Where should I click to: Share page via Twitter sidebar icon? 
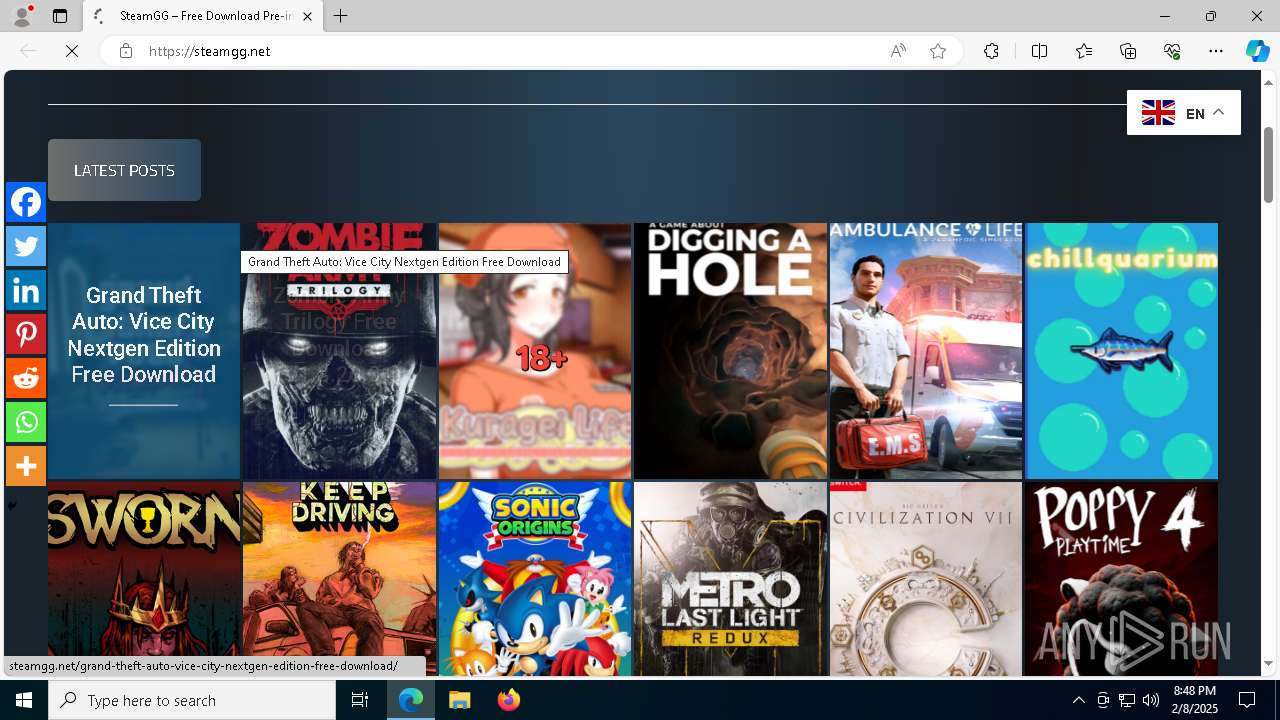click(26, 246)
